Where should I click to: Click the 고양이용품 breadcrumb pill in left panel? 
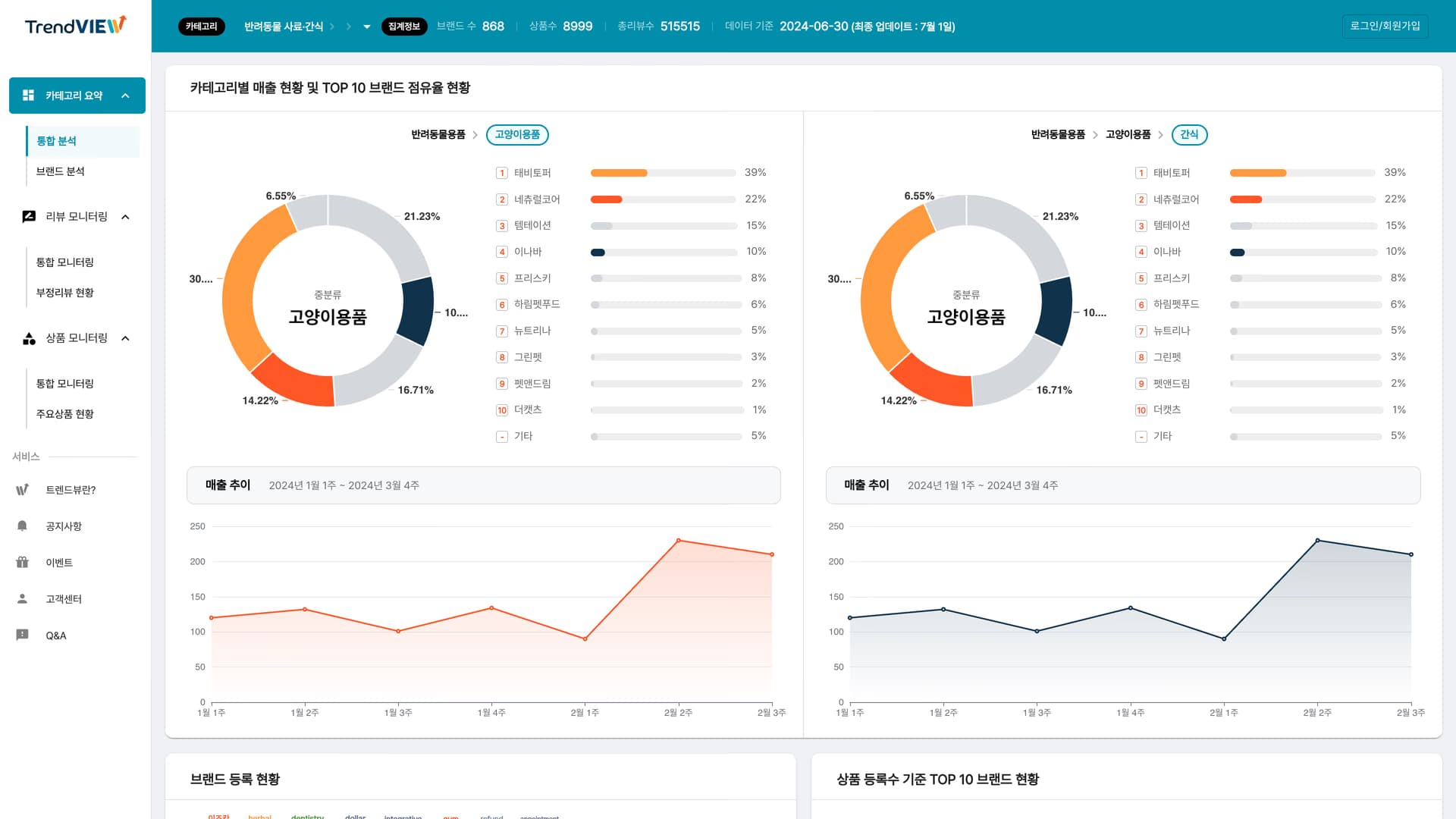point(517,134)
